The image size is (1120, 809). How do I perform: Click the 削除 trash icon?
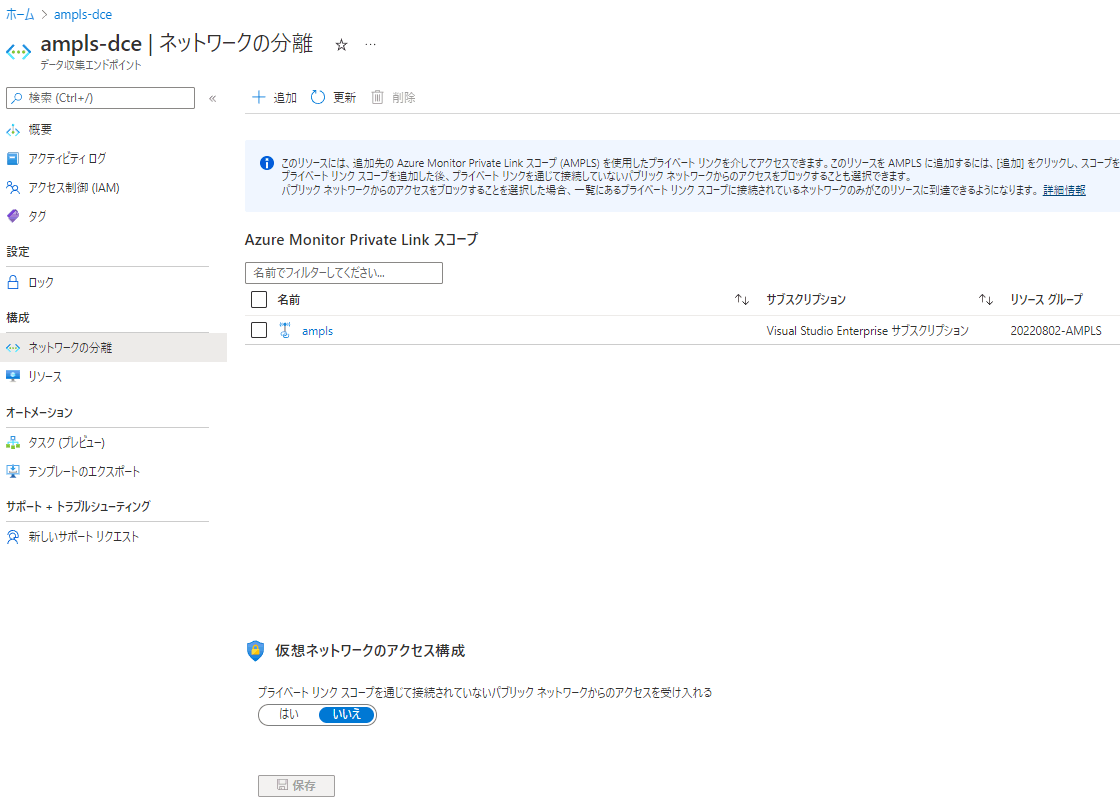[377, 97]
